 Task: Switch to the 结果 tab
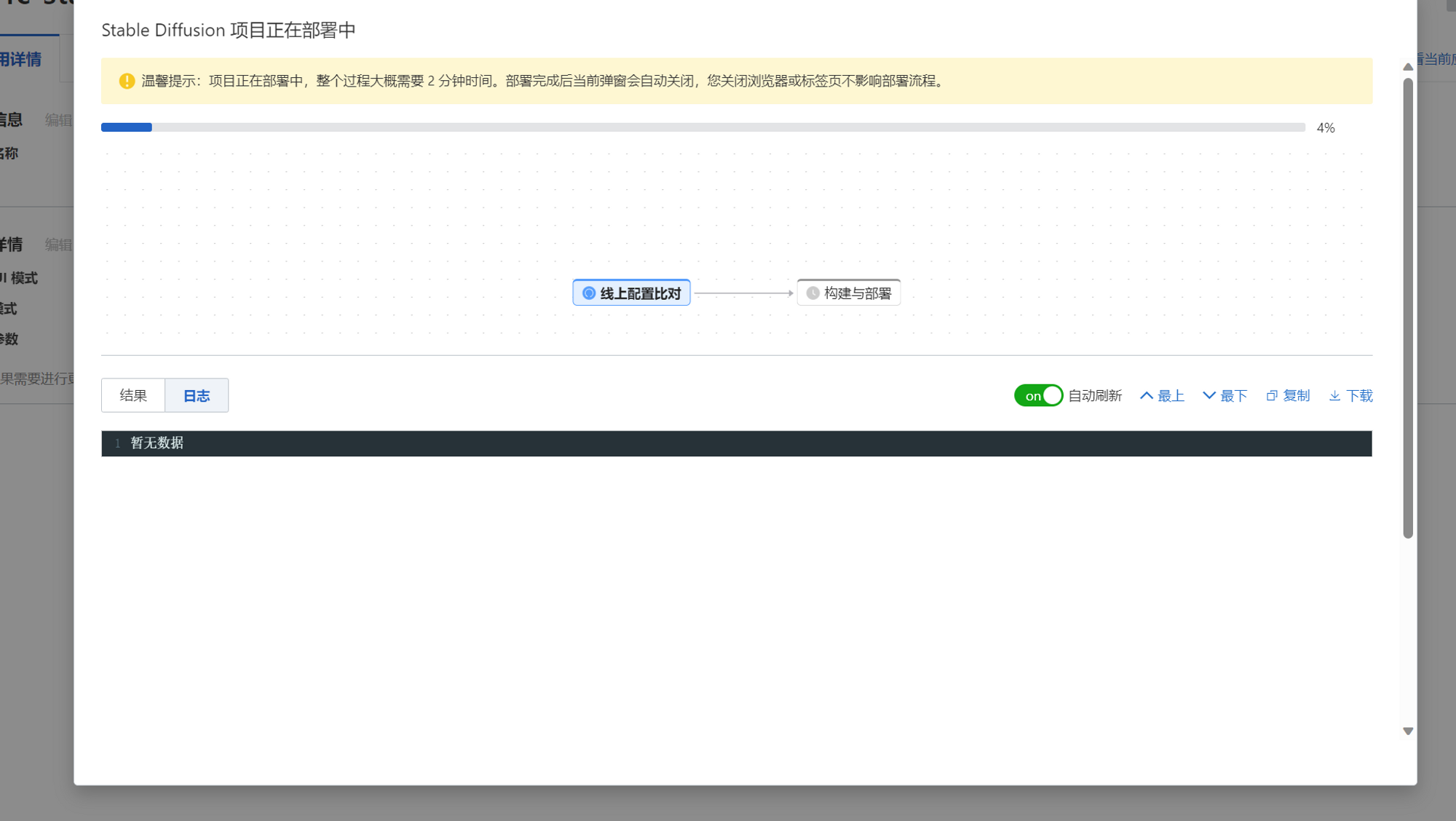click(x=132, y=395)
